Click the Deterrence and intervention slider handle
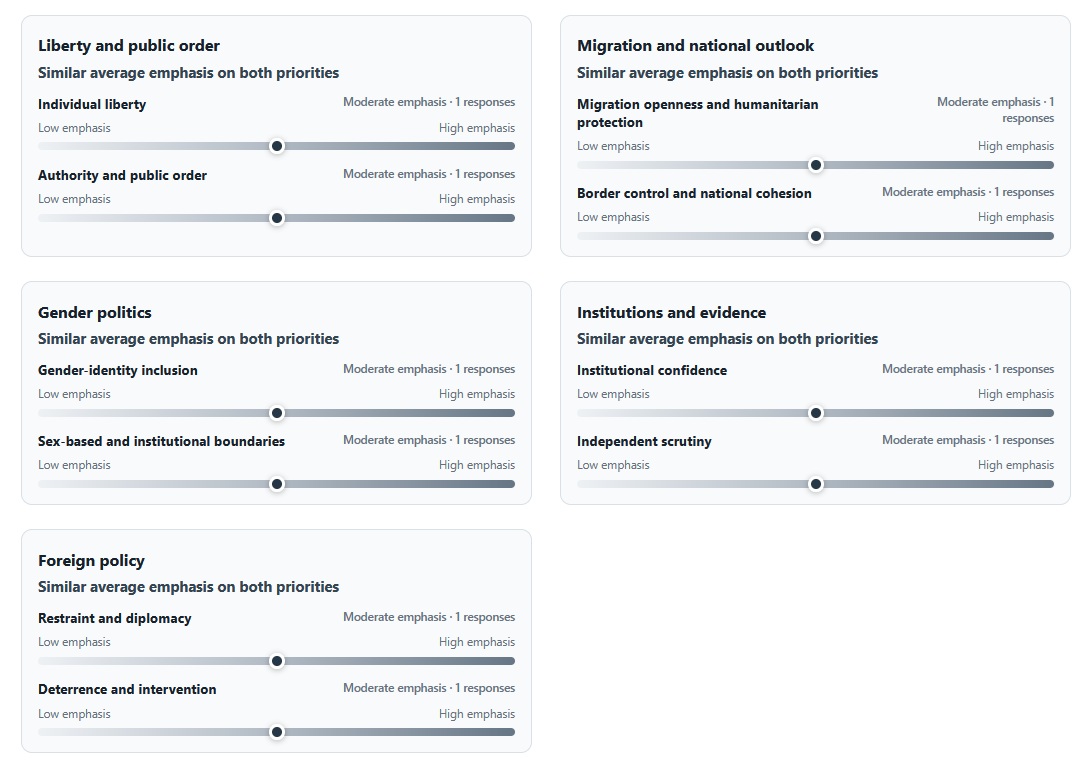1089x775 pixels. pos(276,732)
